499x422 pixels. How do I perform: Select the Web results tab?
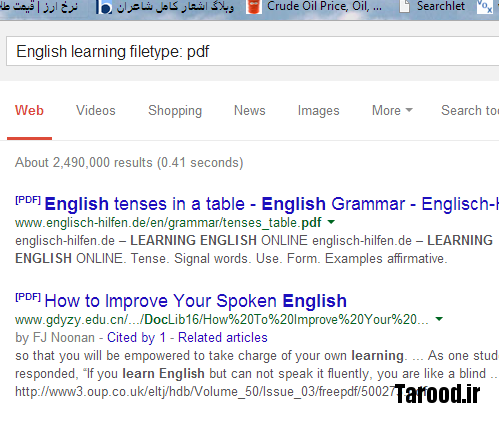(x=29, y=110)
